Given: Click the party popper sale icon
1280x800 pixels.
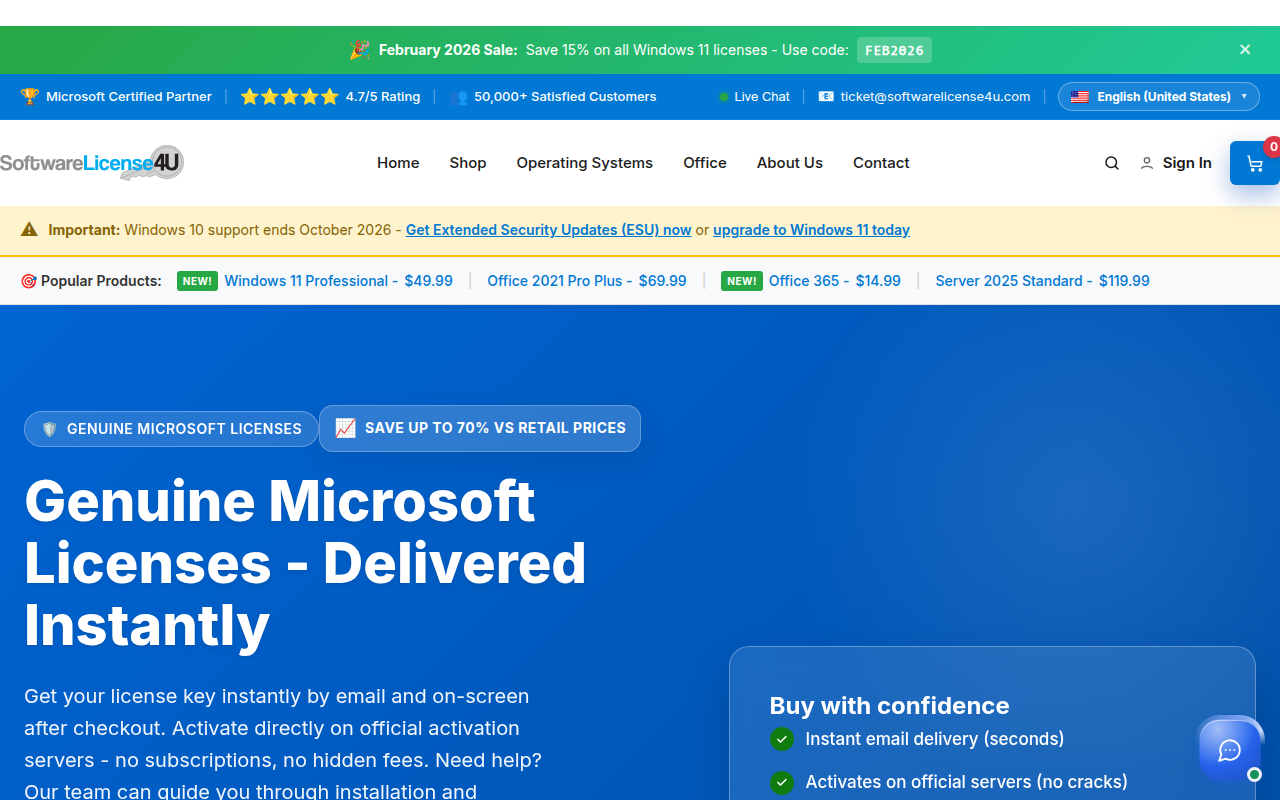Looking at the screenshot, I should coord(360,50).
